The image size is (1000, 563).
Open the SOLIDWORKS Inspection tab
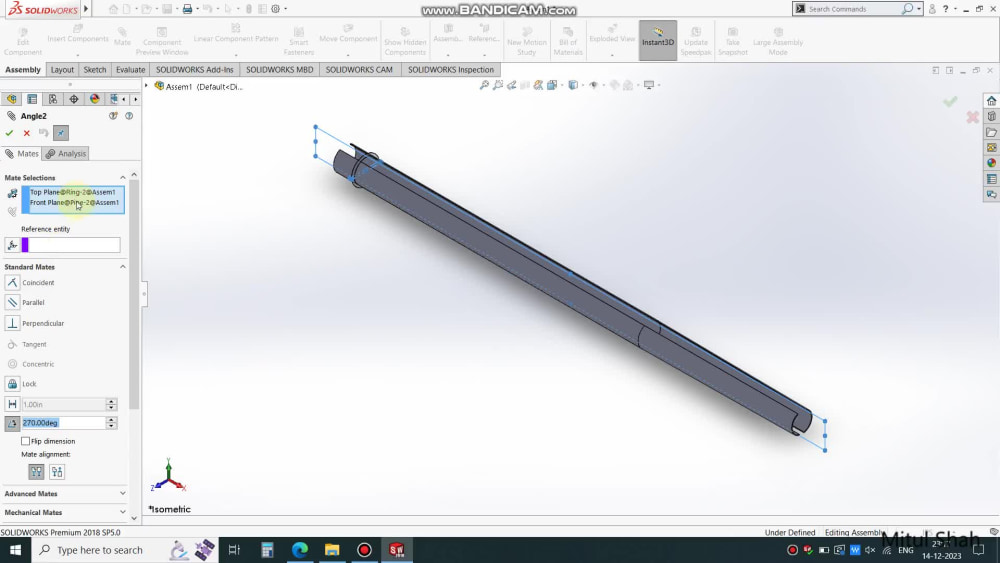pos(451,69)
